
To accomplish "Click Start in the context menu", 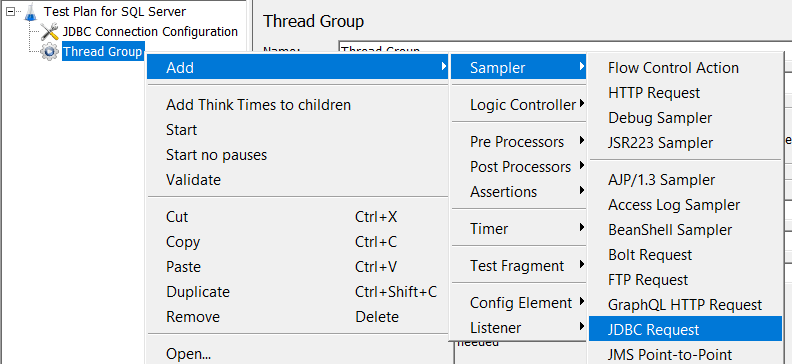I will point(298,130).
